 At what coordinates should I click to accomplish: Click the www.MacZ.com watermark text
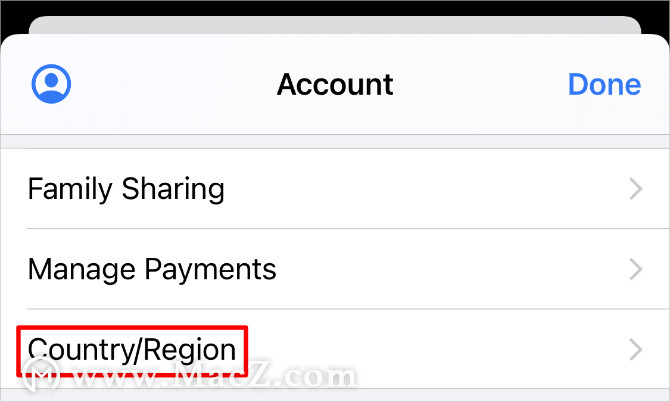tap(214, 376)
